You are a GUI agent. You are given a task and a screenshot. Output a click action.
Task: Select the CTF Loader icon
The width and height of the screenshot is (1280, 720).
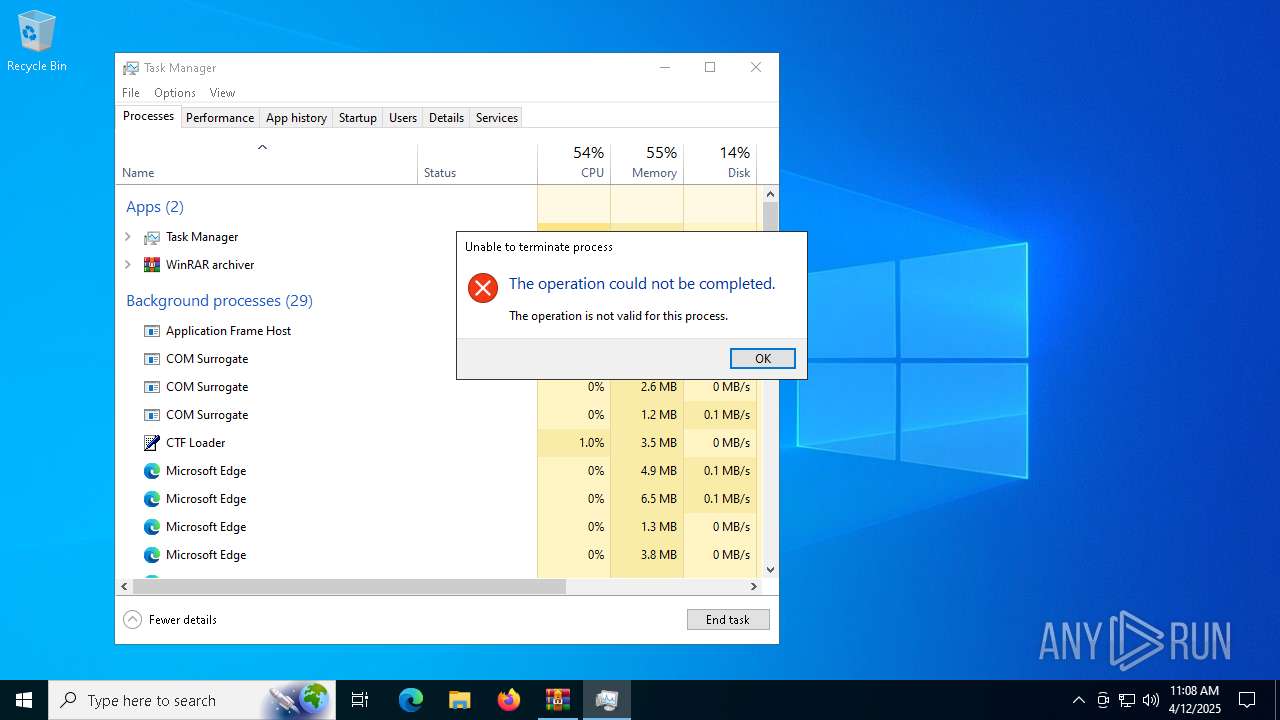click(x=152, y=443)
